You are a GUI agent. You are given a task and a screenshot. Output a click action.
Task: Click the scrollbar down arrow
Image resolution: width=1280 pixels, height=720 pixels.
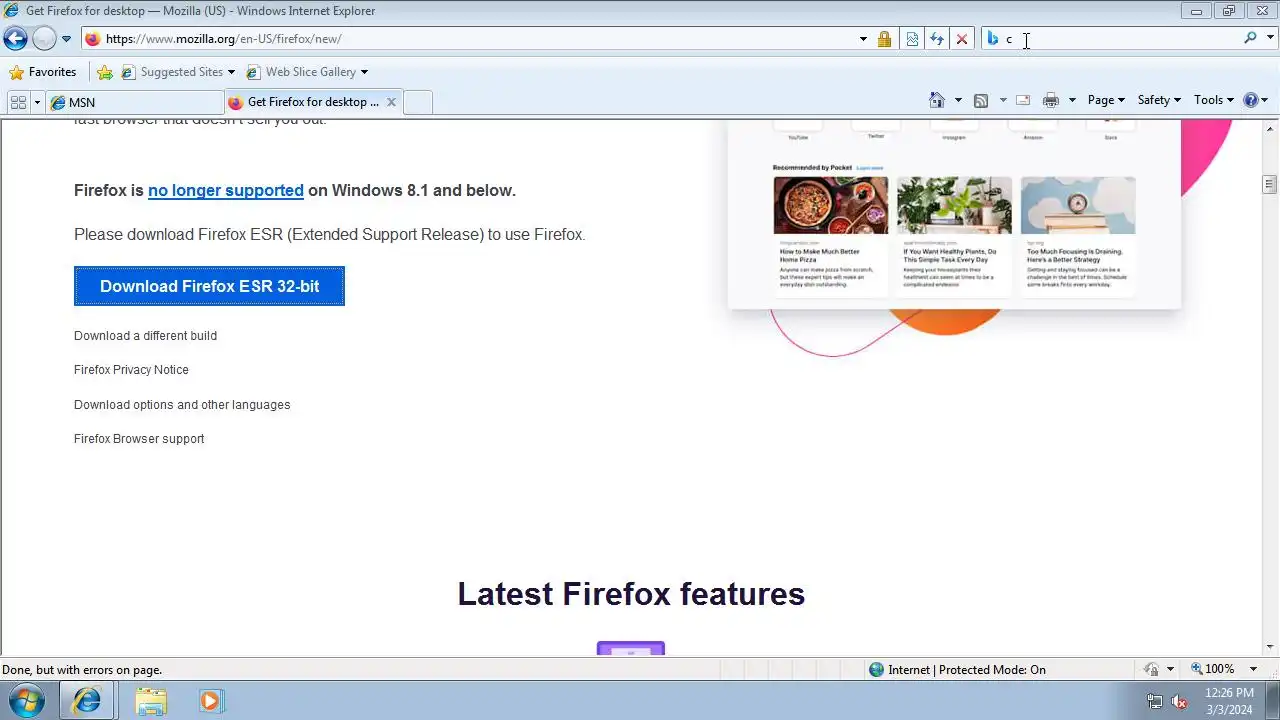(x=1270, y=647)
